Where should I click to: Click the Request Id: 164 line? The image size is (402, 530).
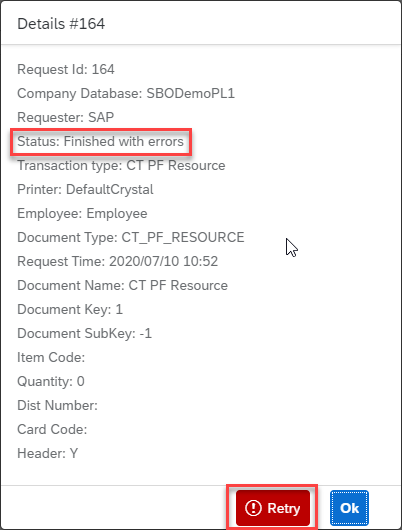tap(66, 69)
